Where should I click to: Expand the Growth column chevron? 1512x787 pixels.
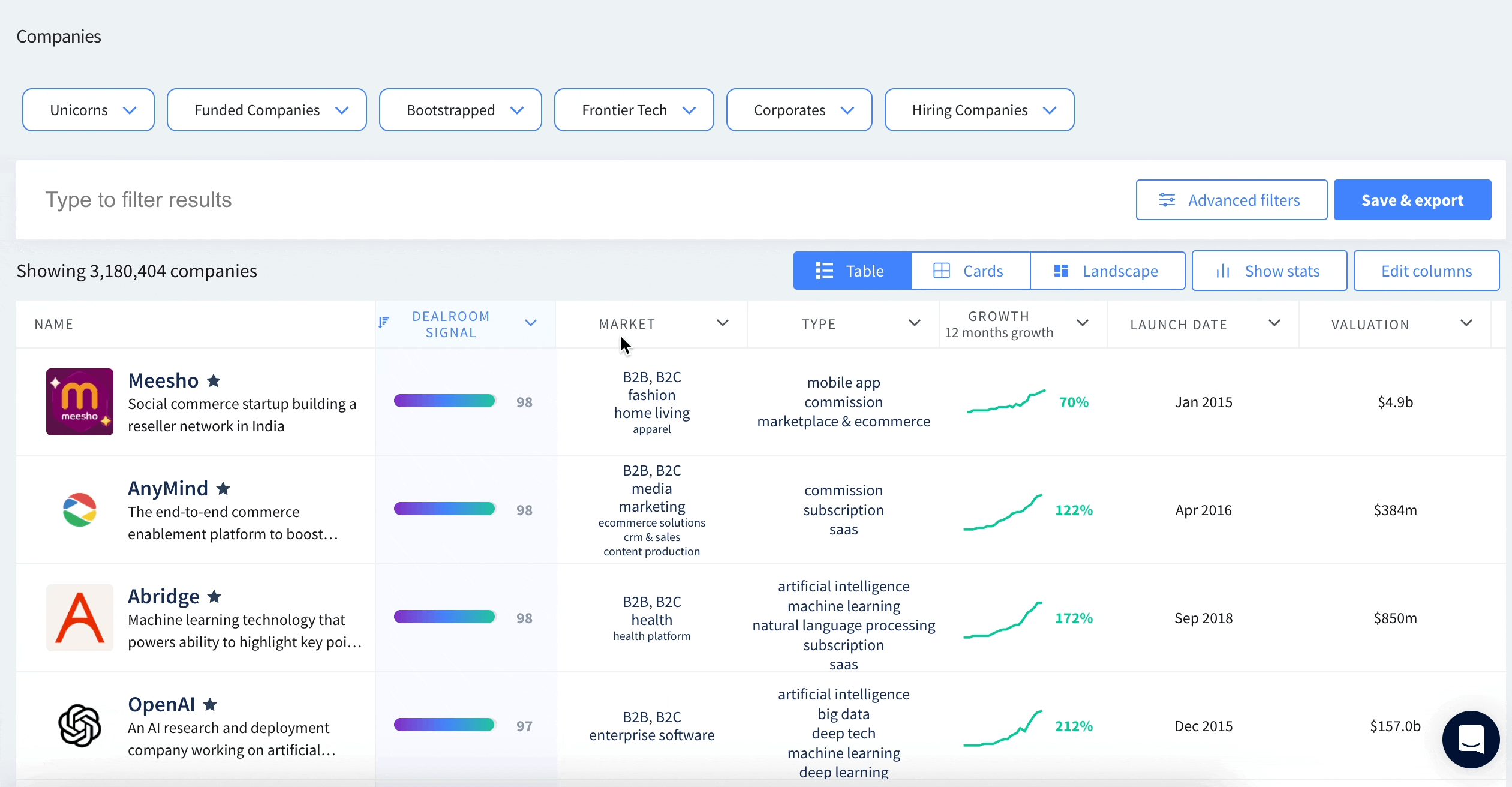click(x=1083, y=323)
